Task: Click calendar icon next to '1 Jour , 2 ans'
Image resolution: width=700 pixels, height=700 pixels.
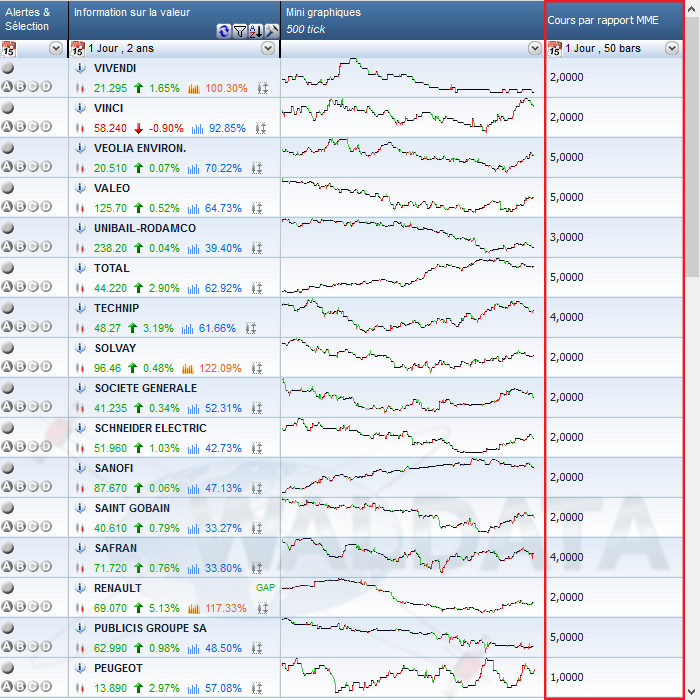Action: click(78, 49)
